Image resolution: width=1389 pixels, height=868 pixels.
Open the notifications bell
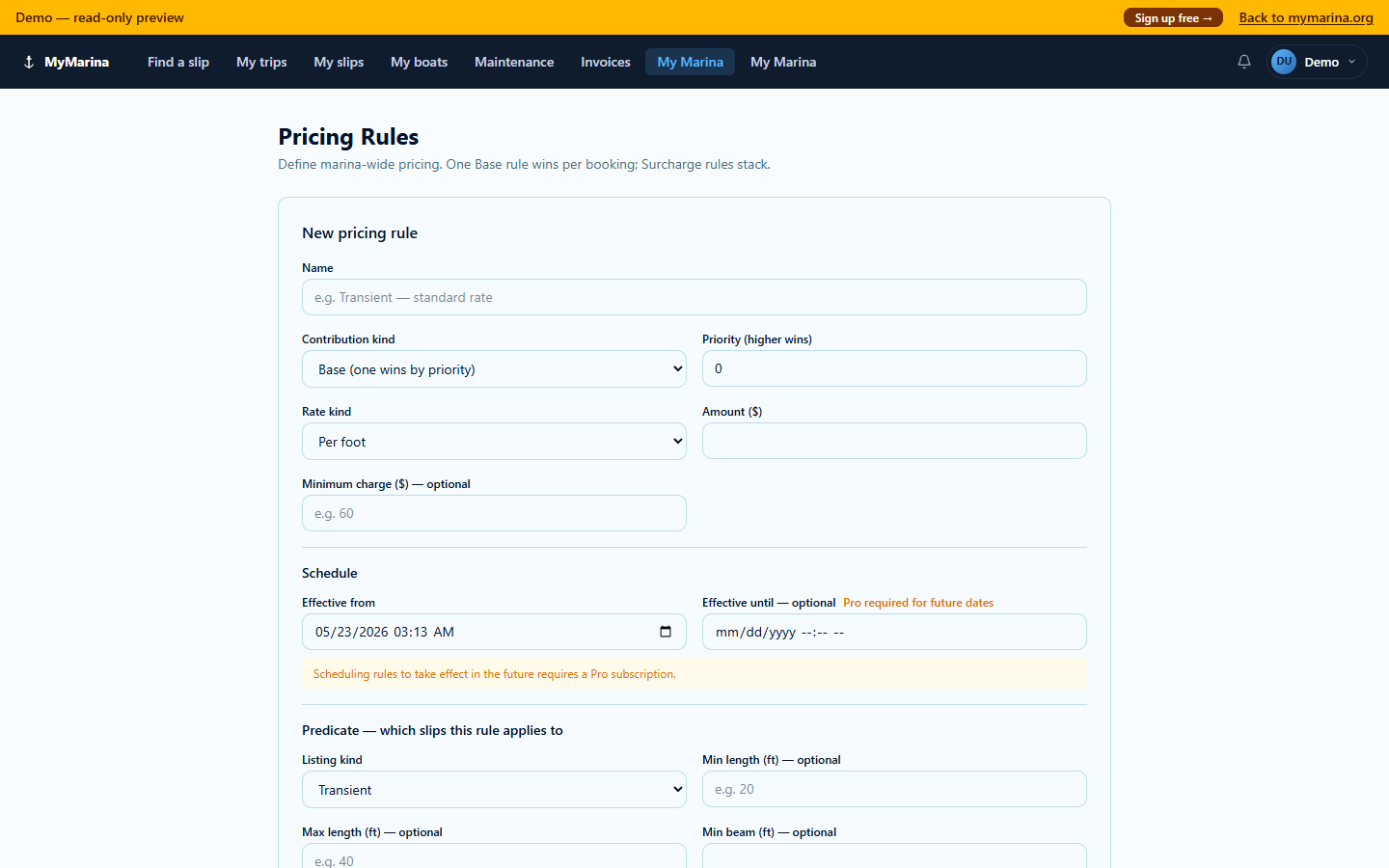[1244, 62]
